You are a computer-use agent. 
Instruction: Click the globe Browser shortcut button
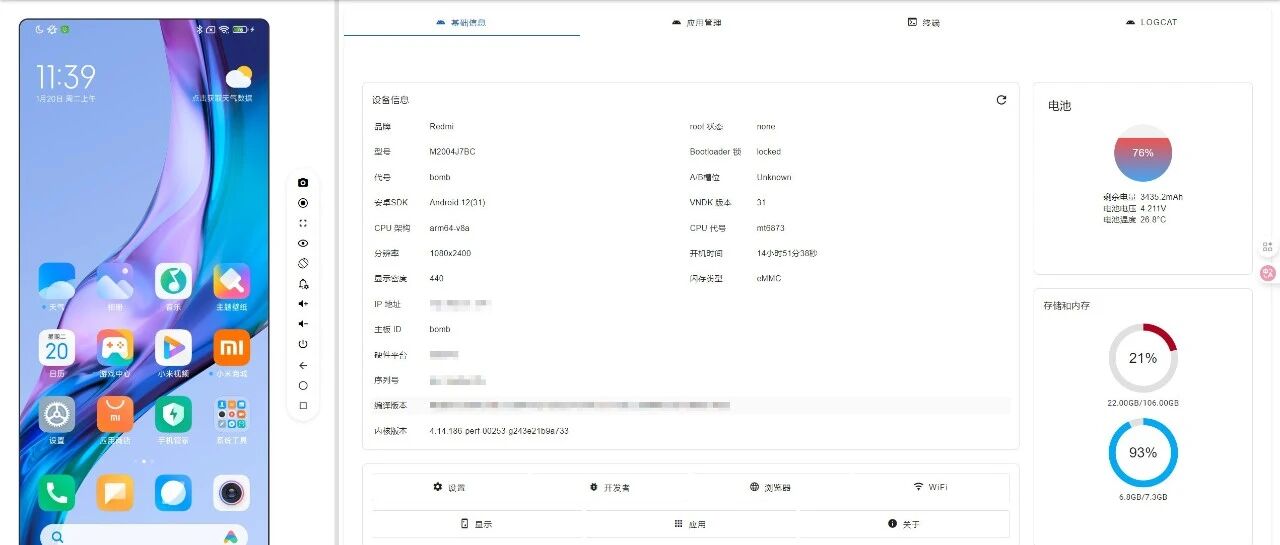[x=770, y=487]
